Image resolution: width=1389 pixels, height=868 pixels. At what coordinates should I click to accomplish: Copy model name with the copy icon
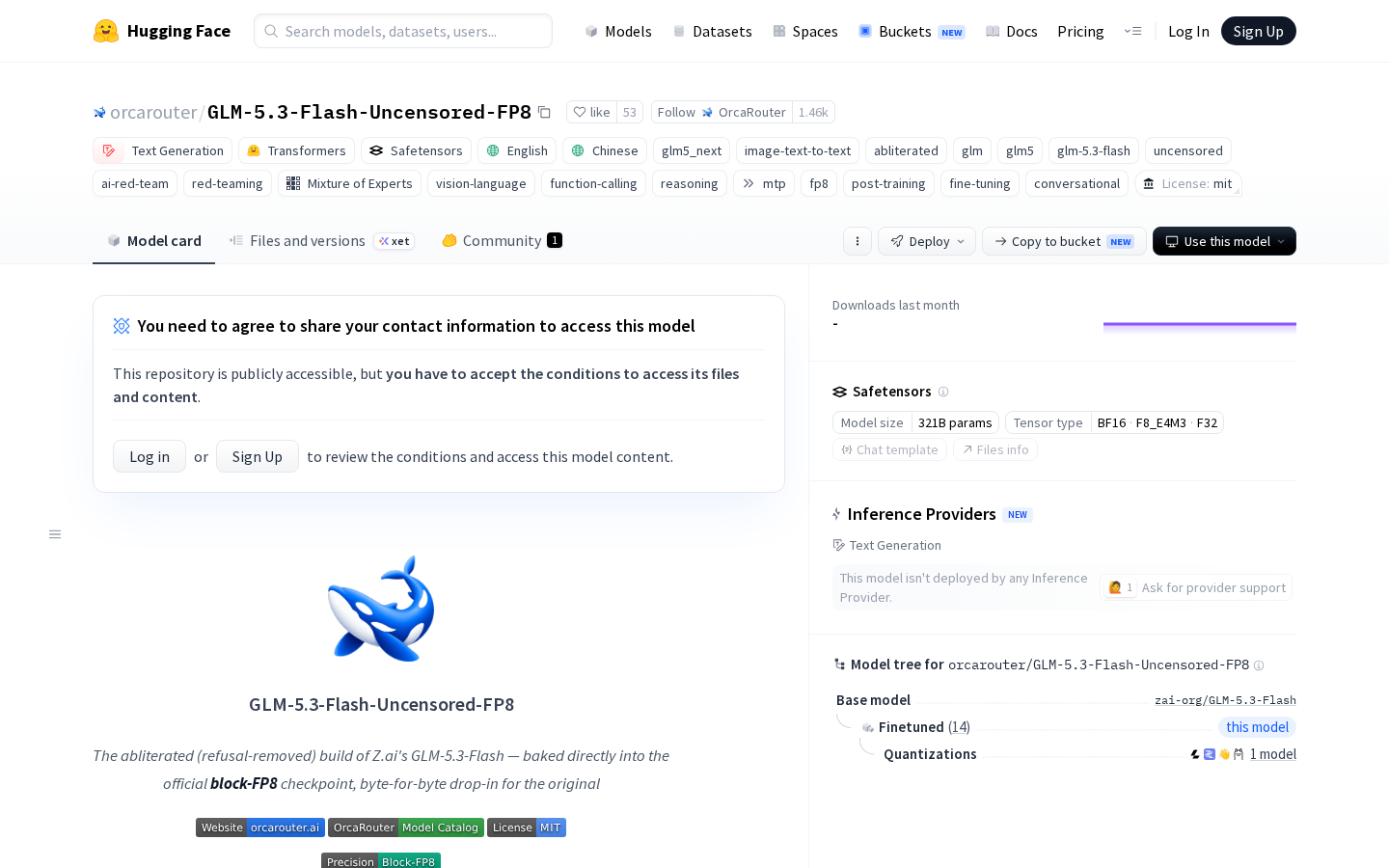tap(544, 112)
